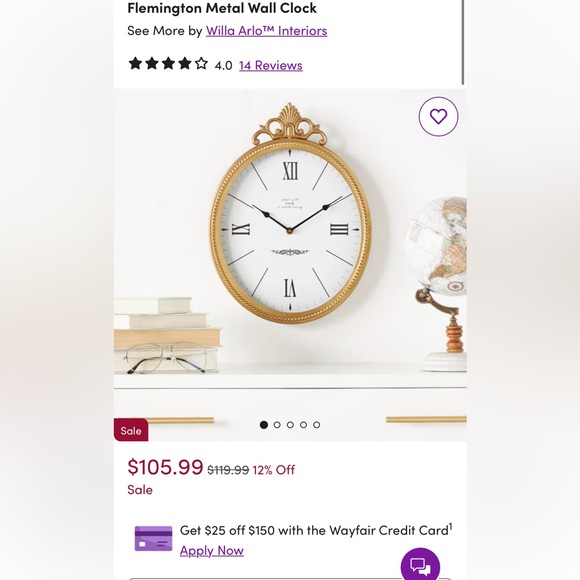Click the 12% Off discount label
The height and width of the screenshot is (580, 580).
point(274,470)
